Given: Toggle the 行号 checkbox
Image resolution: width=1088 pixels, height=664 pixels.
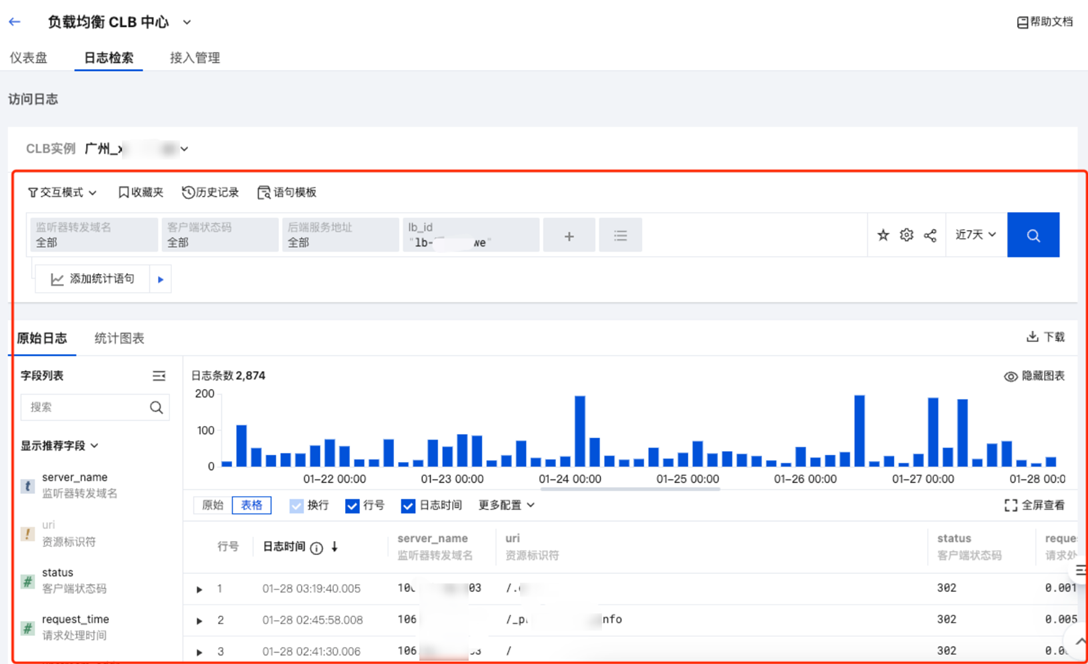Looking at the screenshot, I should coord(352,506).
